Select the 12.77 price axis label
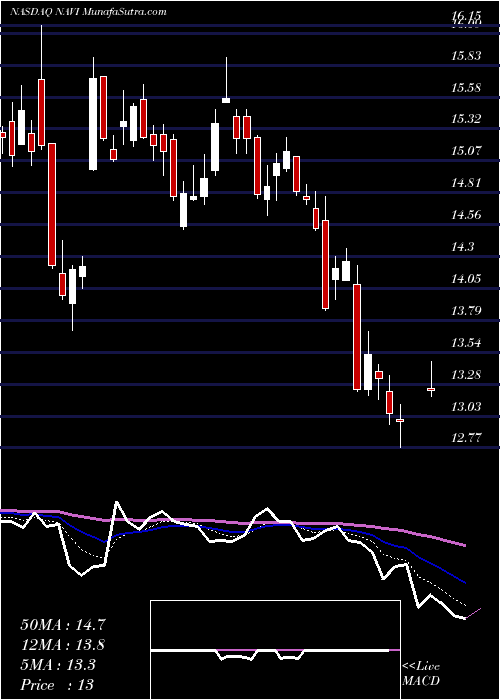 click(x=466, y=438)
